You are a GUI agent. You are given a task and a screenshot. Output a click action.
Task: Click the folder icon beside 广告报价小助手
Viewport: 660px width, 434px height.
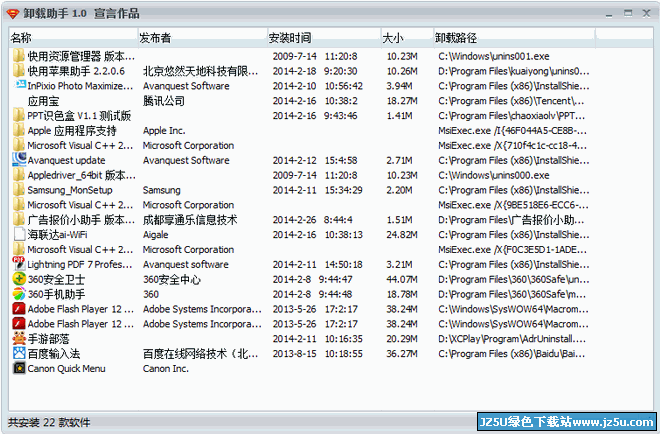(19, 219)
